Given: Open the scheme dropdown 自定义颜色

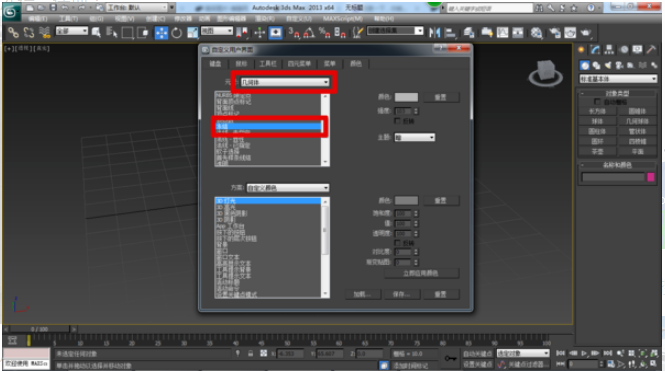Looking at the screenshot, I should (288, 188).
